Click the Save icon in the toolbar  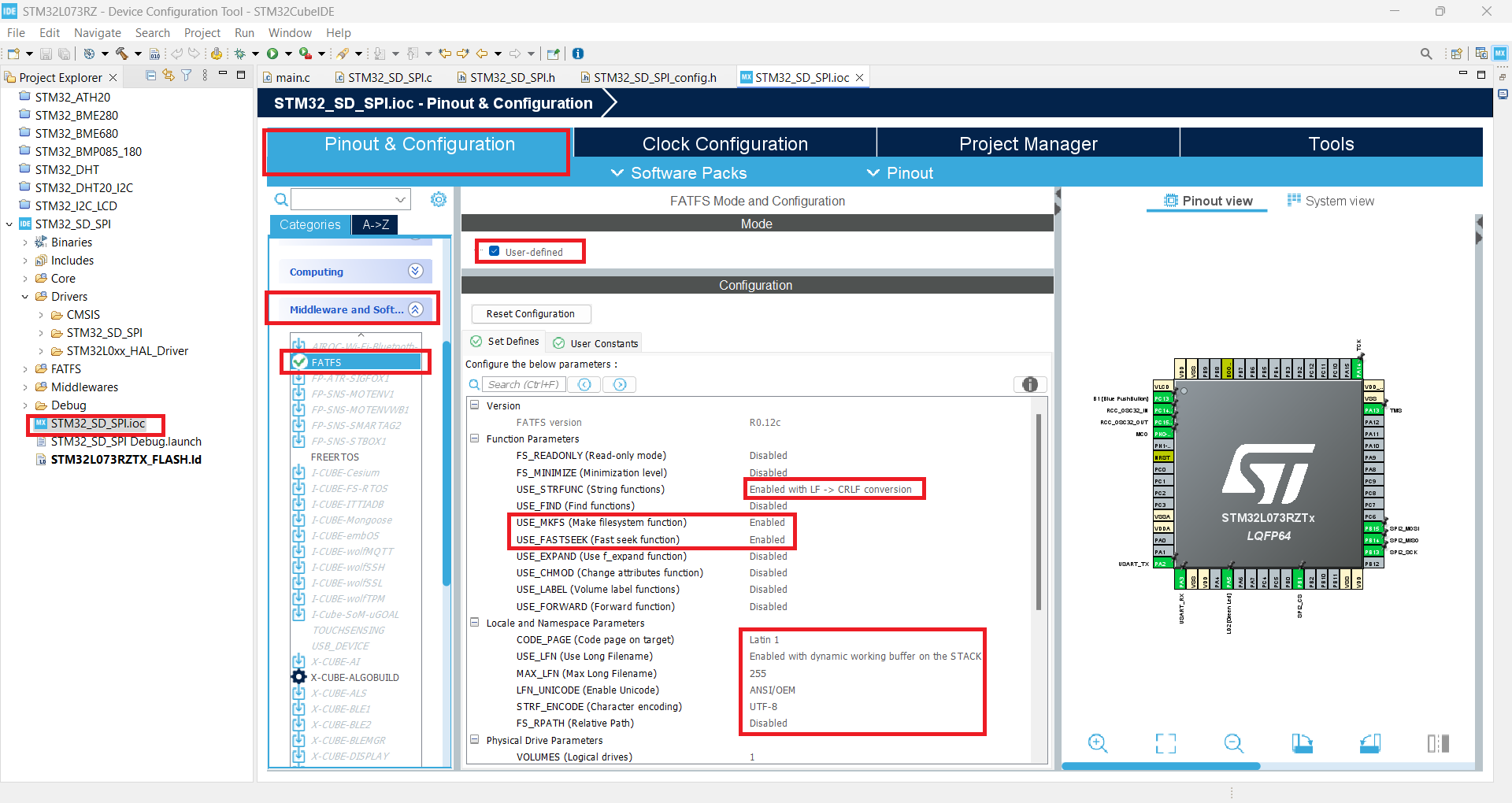[x=46, y=54]
